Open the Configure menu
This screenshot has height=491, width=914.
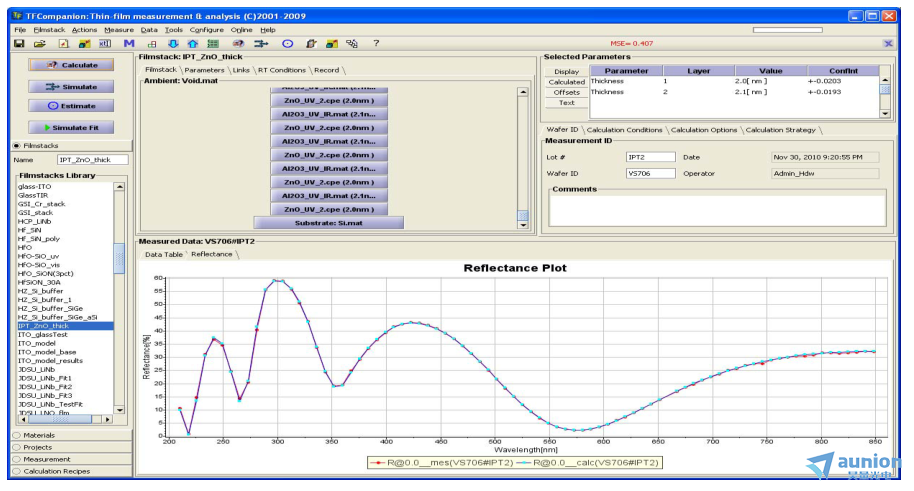[x=206, y=30]
